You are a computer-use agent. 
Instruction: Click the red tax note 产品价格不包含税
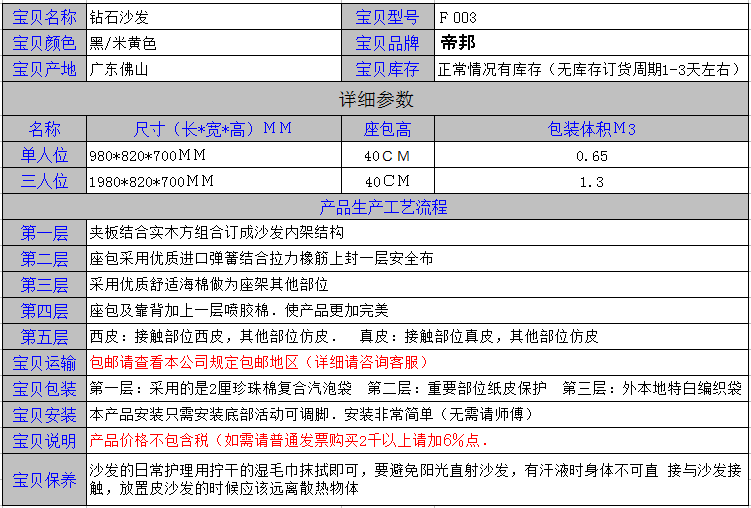click(289, 440)
